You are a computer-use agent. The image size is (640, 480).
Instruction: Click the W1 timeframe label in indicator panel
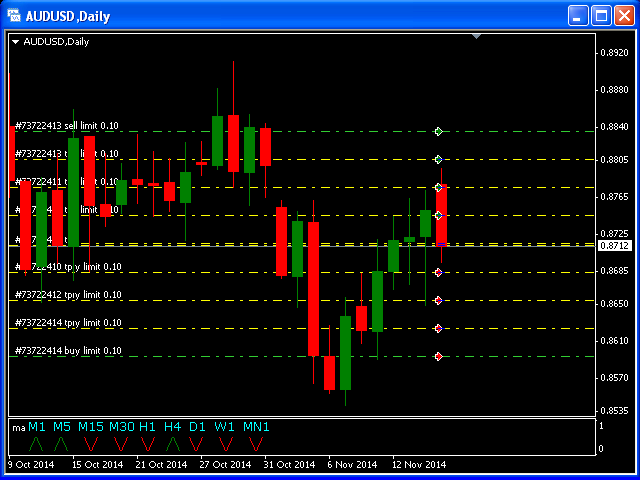pyautogui.click(x=225, y=427)
